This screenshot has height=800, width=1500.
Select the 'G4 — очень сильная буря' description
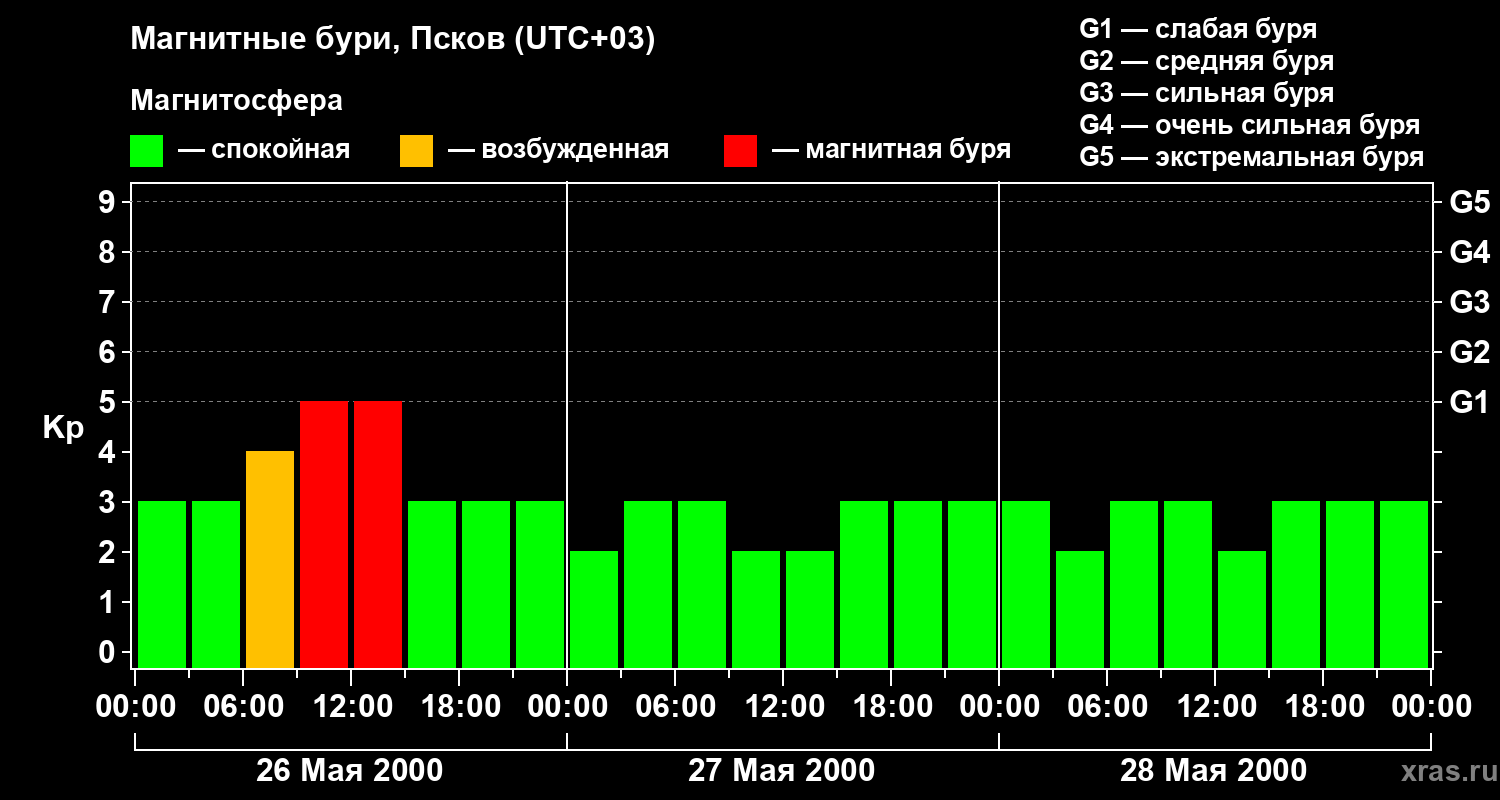1250,125
